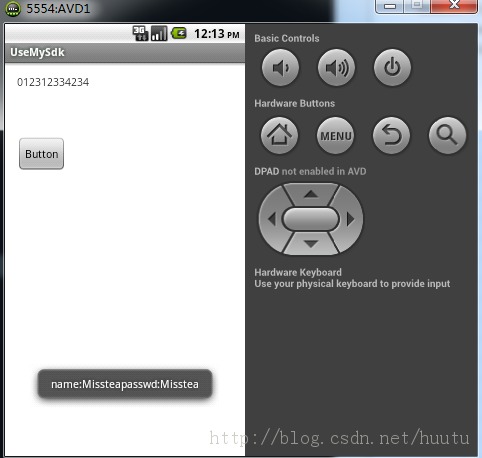
Task: Close the 5554:AVD1 emulator window
Action: (x=454, y=6)
